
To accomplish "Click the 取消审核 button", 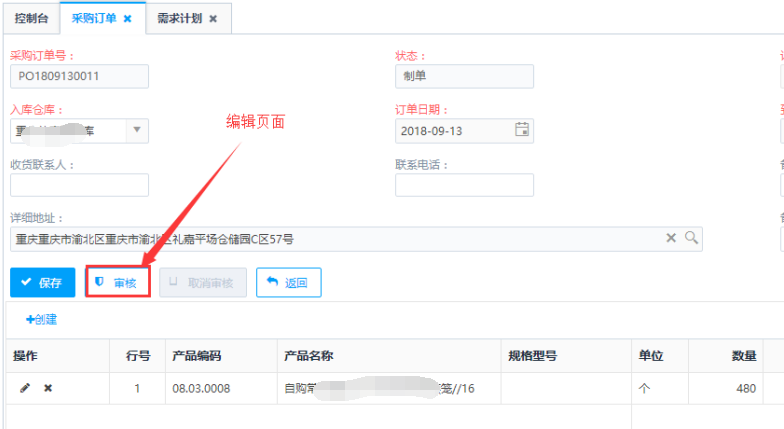I will pyautogui.click(x=203, y=283).
